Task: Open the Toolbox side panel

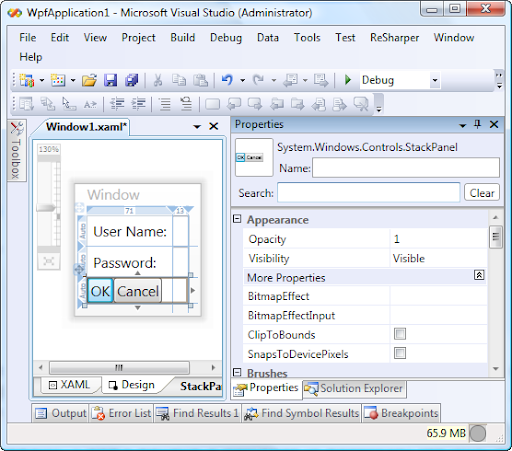Action: coord(17,151)
